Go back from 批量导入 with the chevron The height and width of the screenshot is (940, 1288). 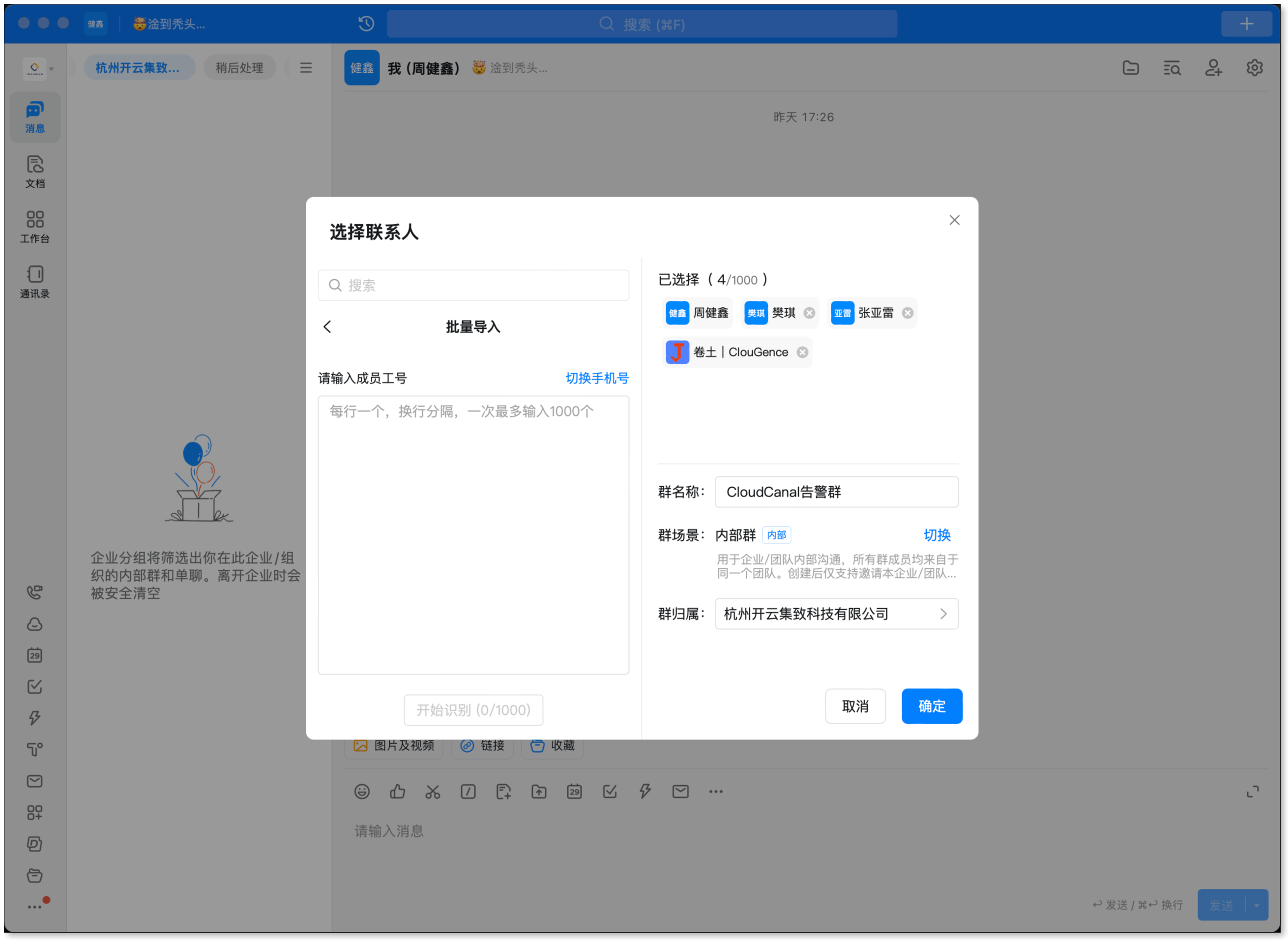click(x=327, y=326)
